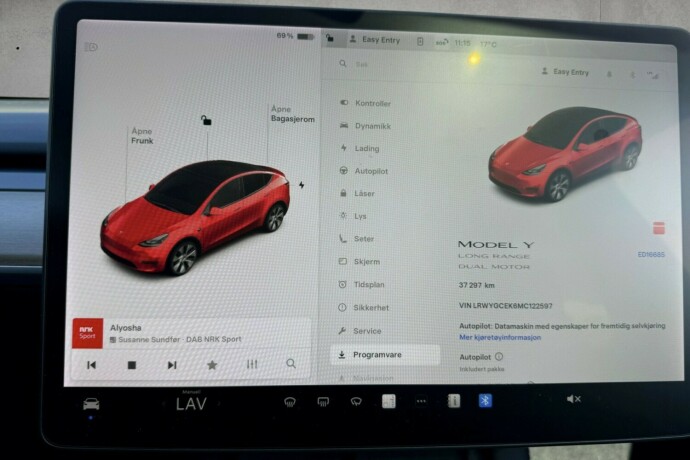690x460 pixels.
Task: Tap the charge port lightning bolt icon
Action: (302, 185)
